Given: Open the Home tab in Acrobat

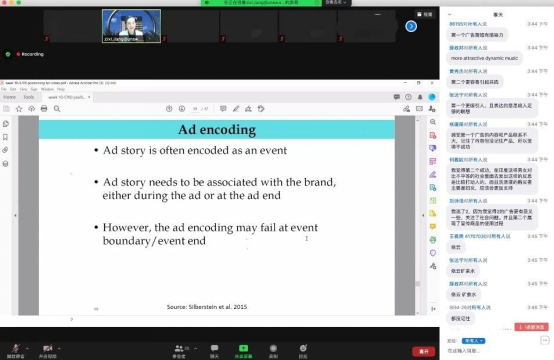Looking at the screenshot, I should (x=10, y=97).
